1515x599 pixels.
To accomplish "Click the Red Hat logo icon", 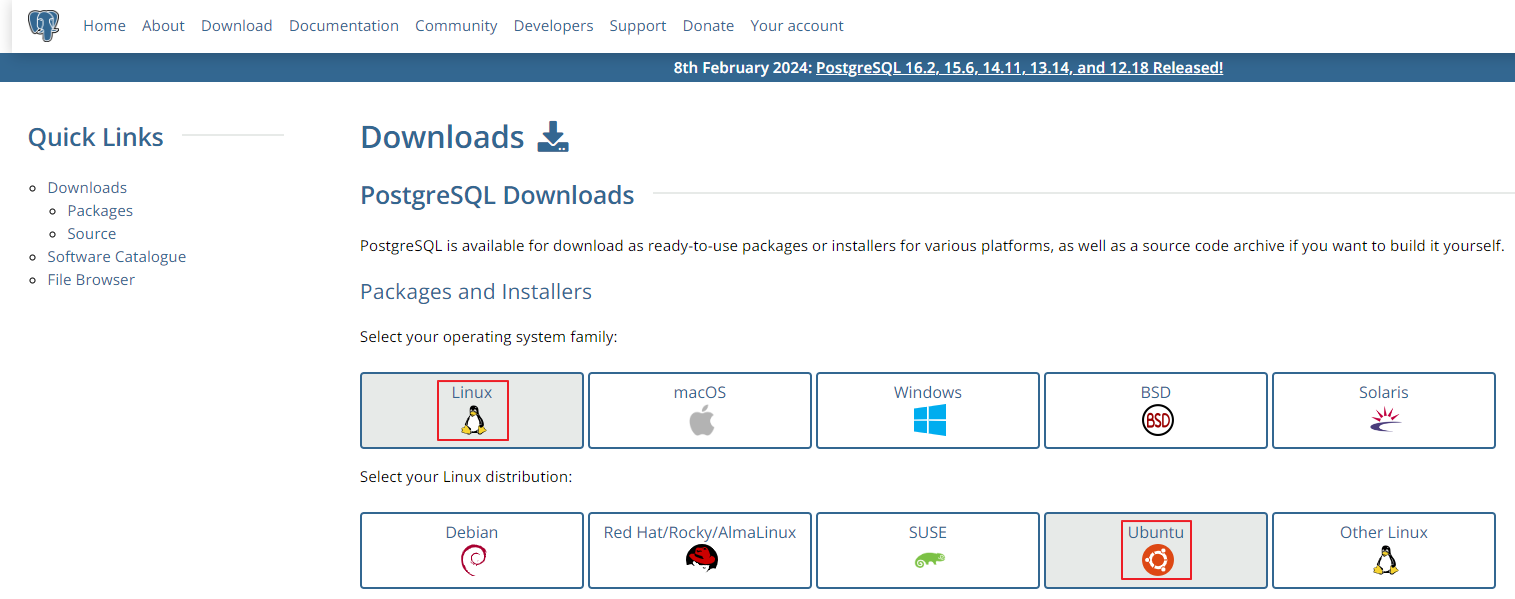I will pos(701,560).
